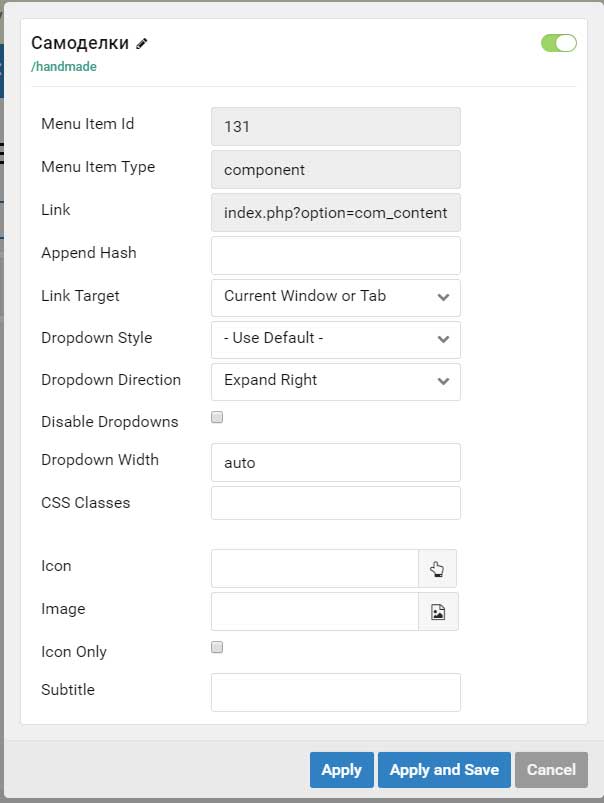Open the Link Target dropdown
The image size is (604, 803).
336,298
